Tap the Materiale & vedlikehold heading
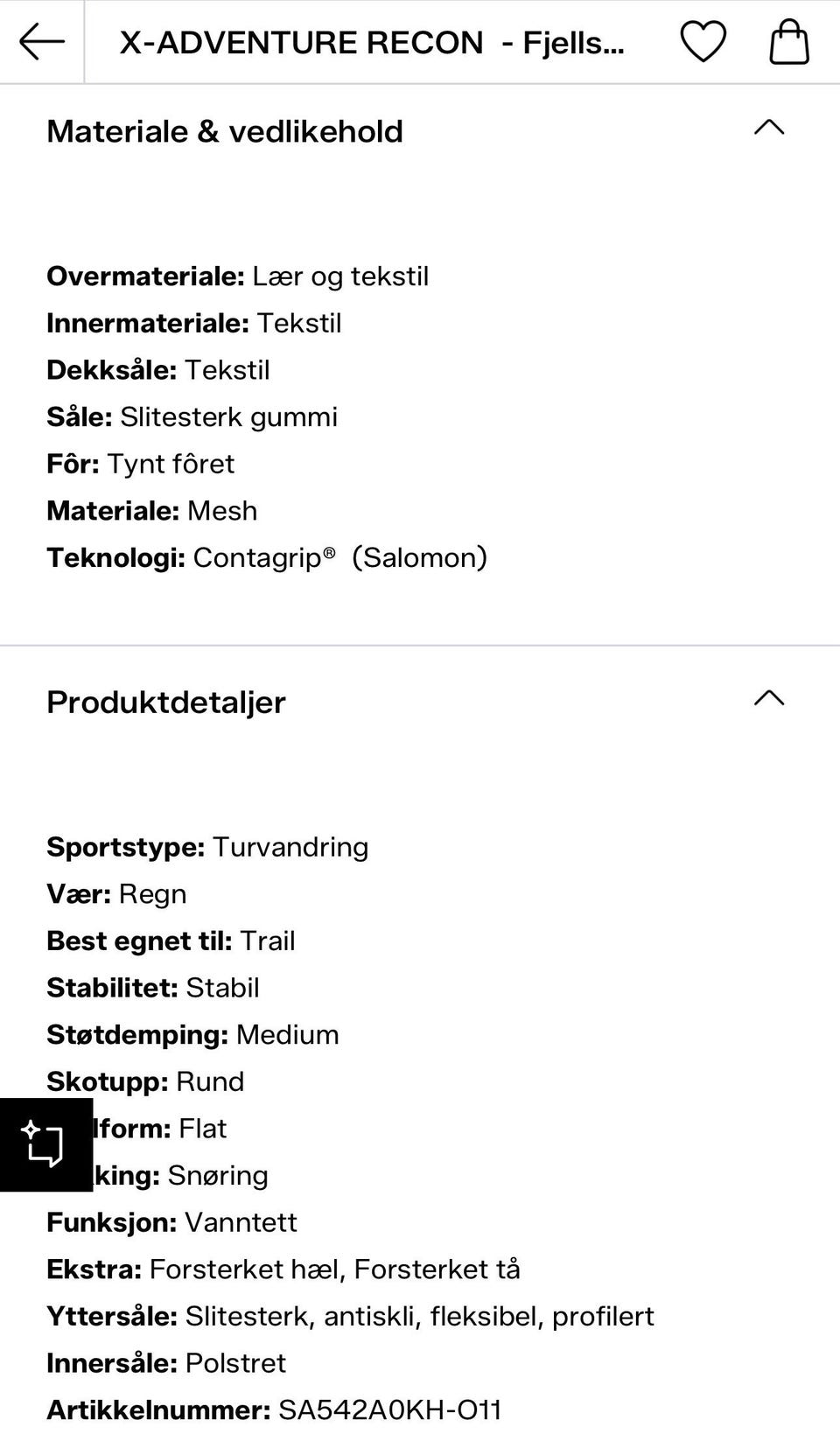Image resolution: width=840 pixels, height=1448 pixels. tap(225, 131)
